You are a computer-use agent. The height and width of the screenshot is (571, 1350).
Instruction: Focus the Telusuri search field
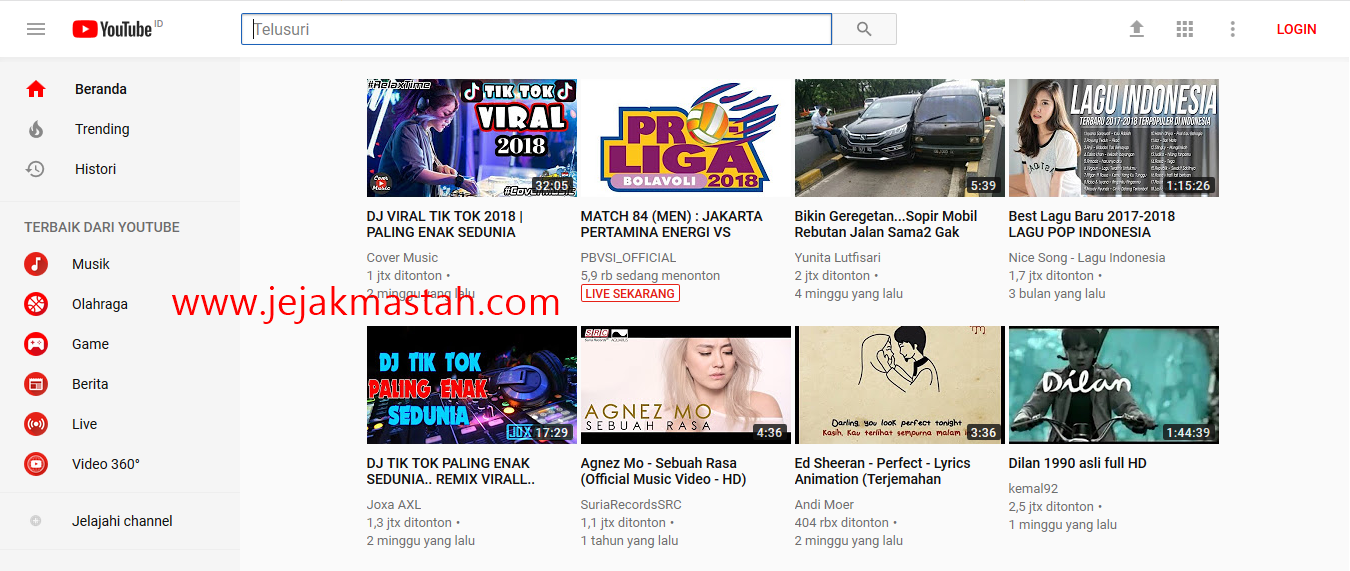pyautogui.click(x=536, y=29)
